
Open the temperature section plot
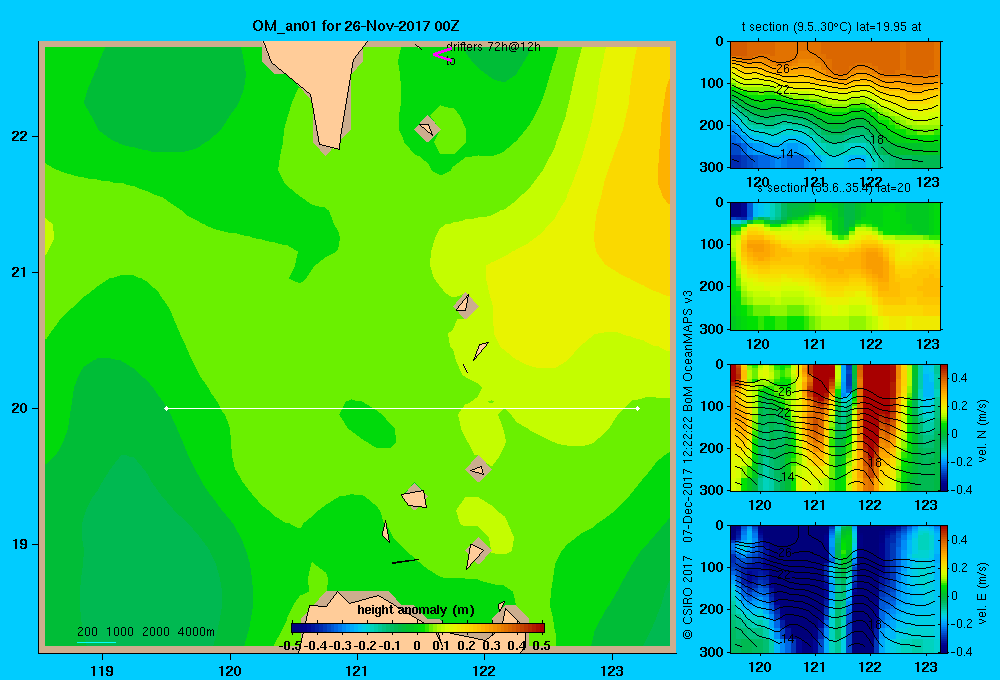[835, 105]
